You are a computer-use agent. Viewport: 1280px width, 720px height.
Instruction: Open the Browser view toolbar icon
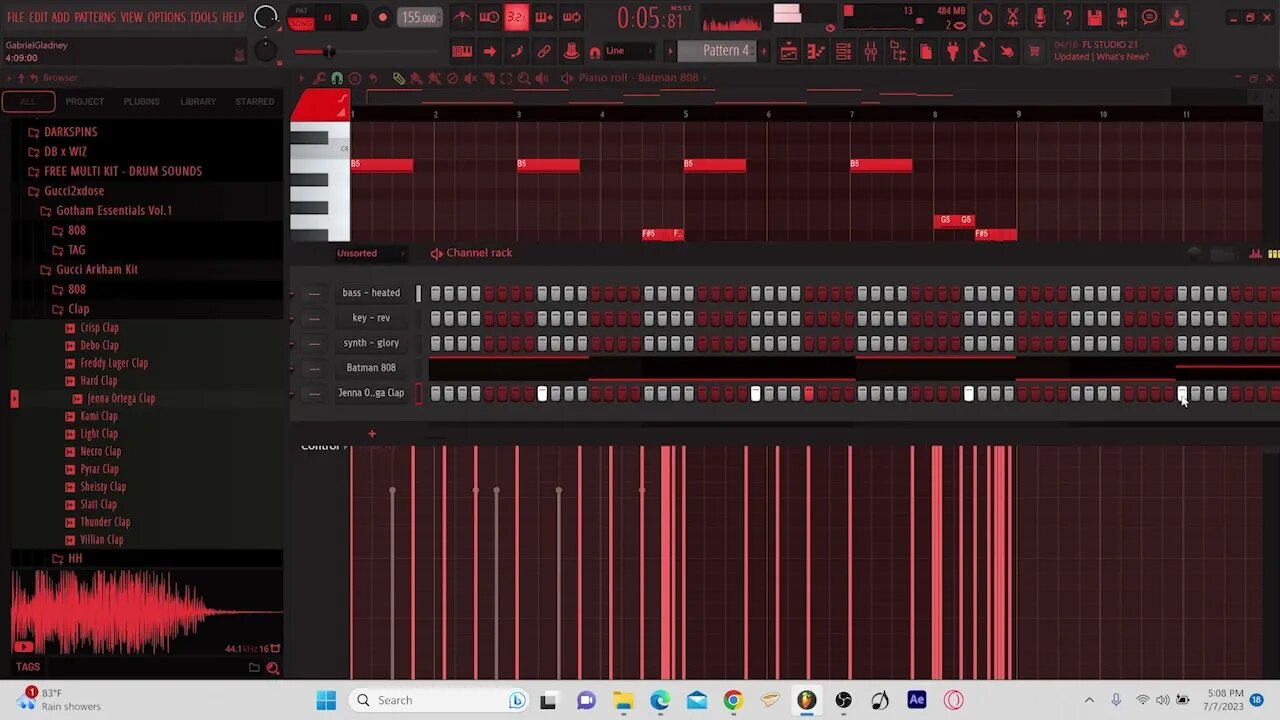(898, 51)
